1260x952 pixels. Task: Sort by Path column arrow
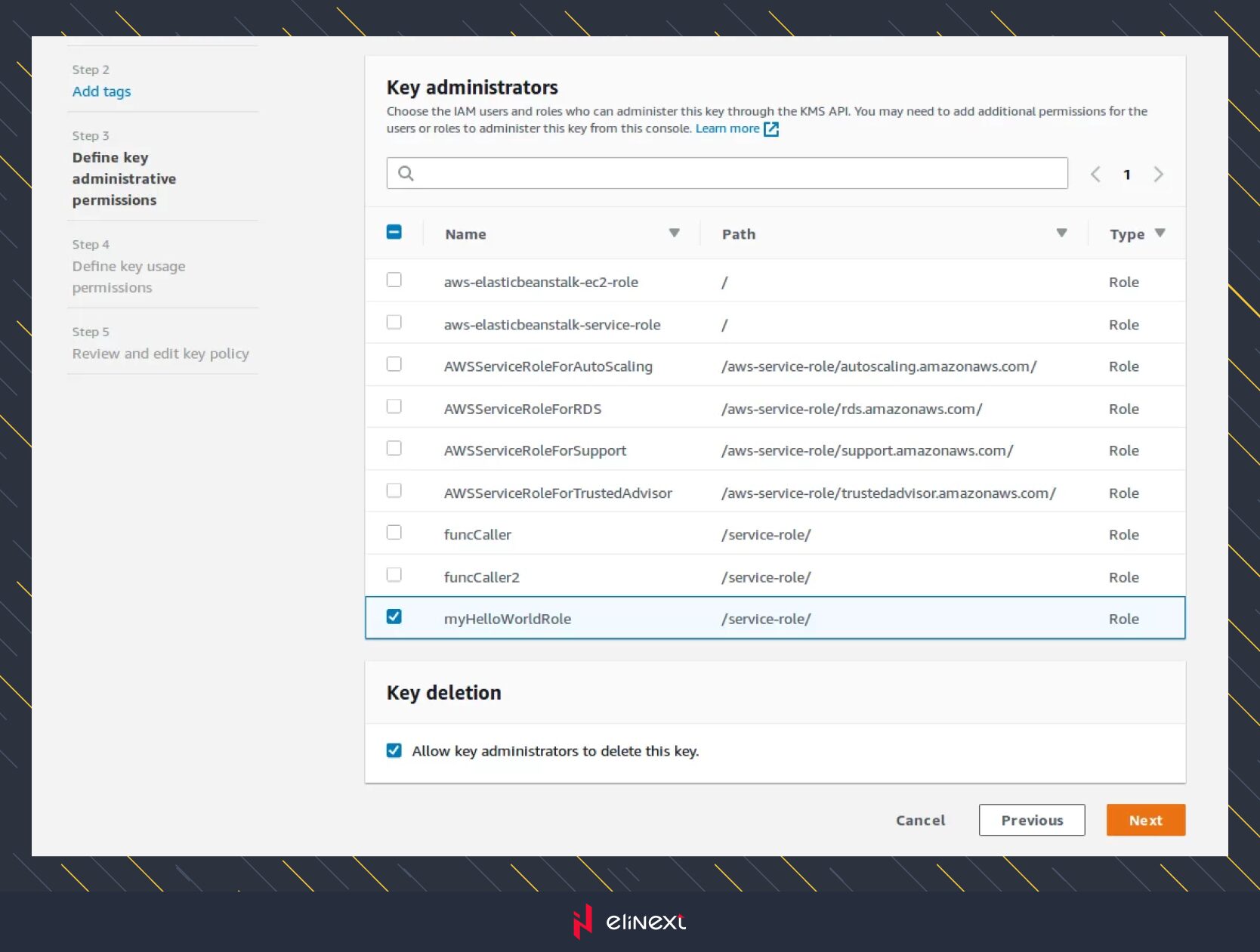coord(1061,233)
